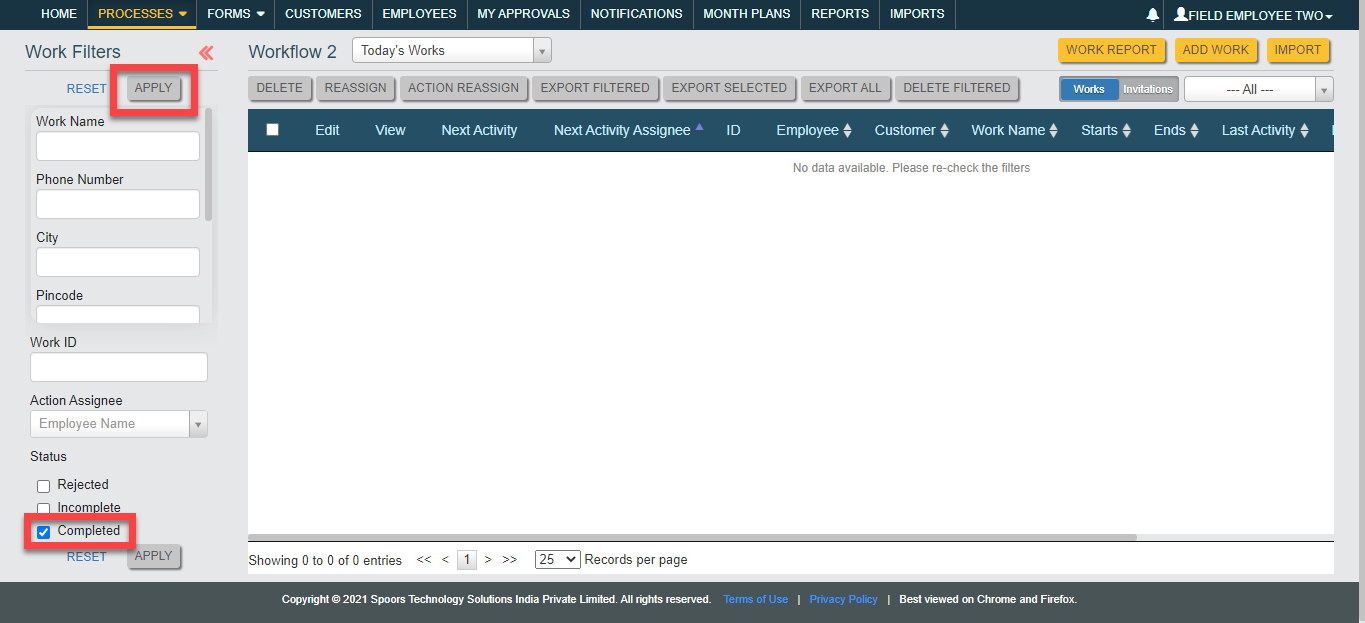Tick the select-all checkbox in table header

tap(272, 130)
